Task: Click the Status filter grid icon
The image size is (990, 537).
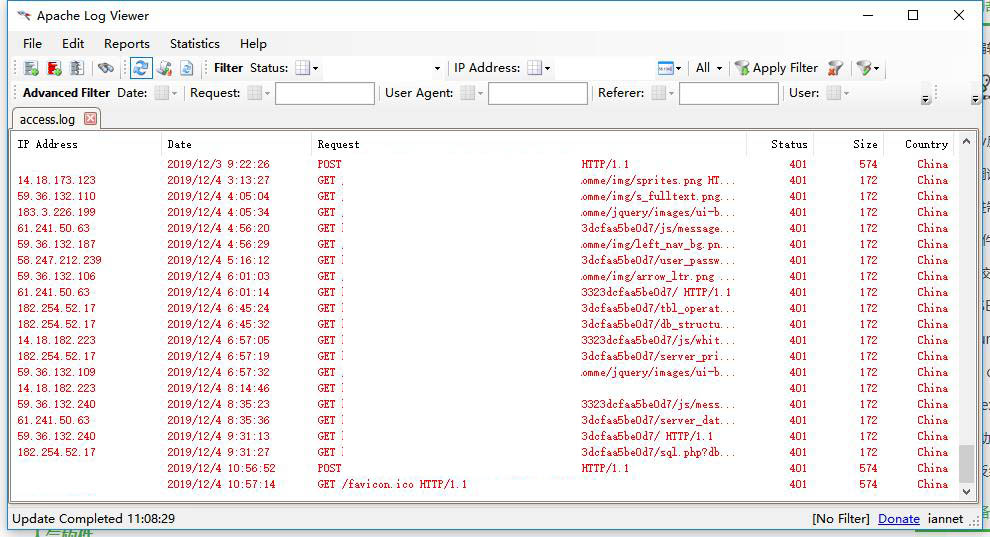Action: [x=303, y=68]
